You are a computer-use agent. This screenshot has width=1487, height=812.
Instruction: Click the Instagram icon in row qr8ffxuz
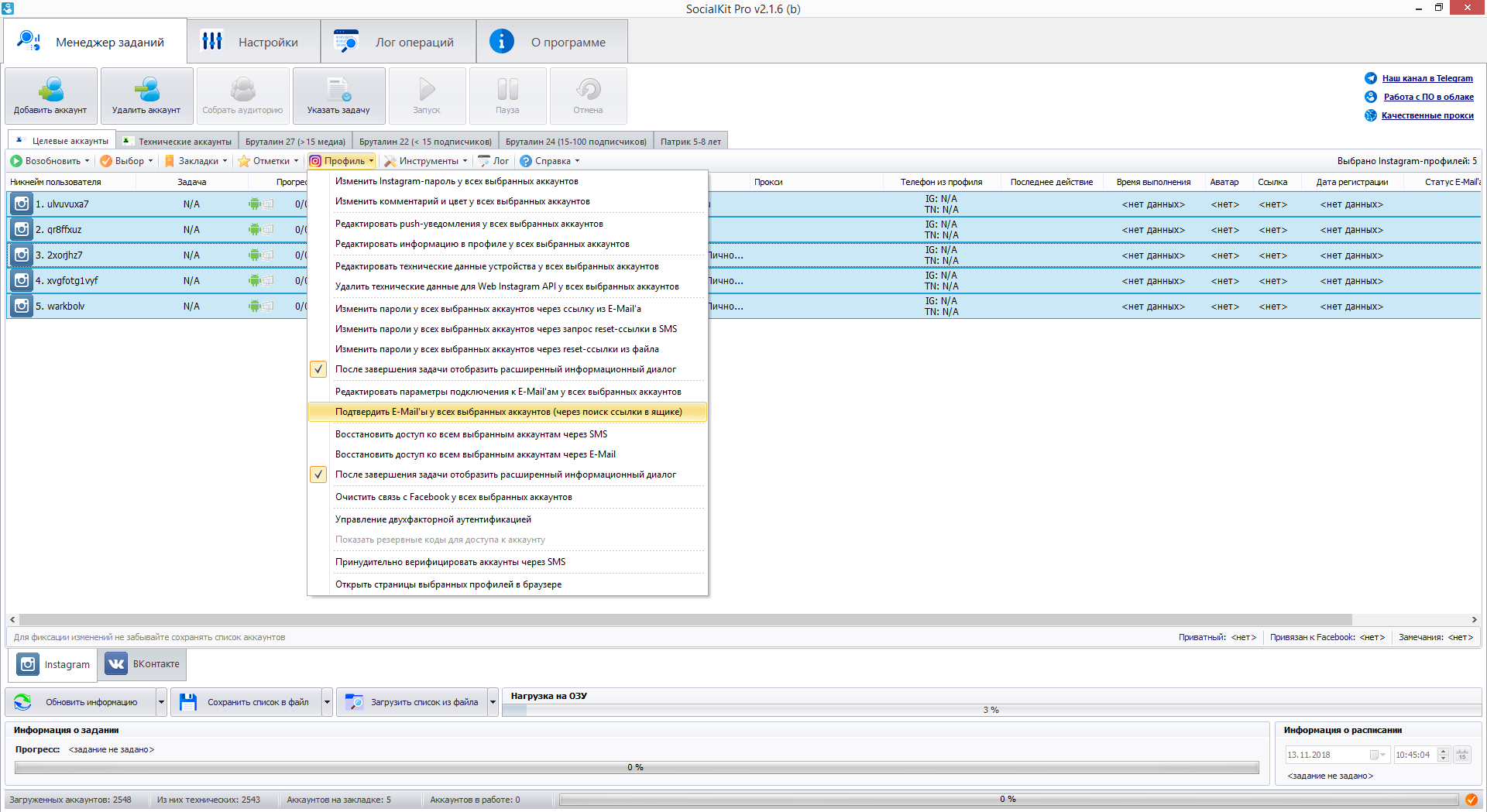22,230
